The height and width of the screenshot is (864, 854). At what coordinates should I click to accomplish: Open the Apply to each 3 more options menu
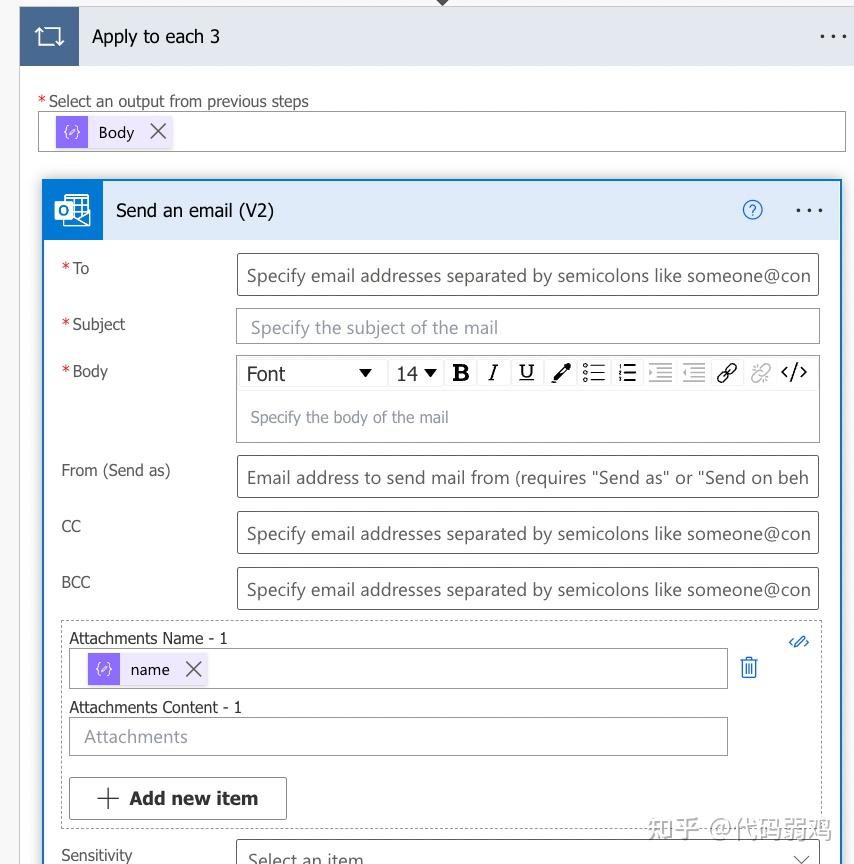[x=833, y=36]
